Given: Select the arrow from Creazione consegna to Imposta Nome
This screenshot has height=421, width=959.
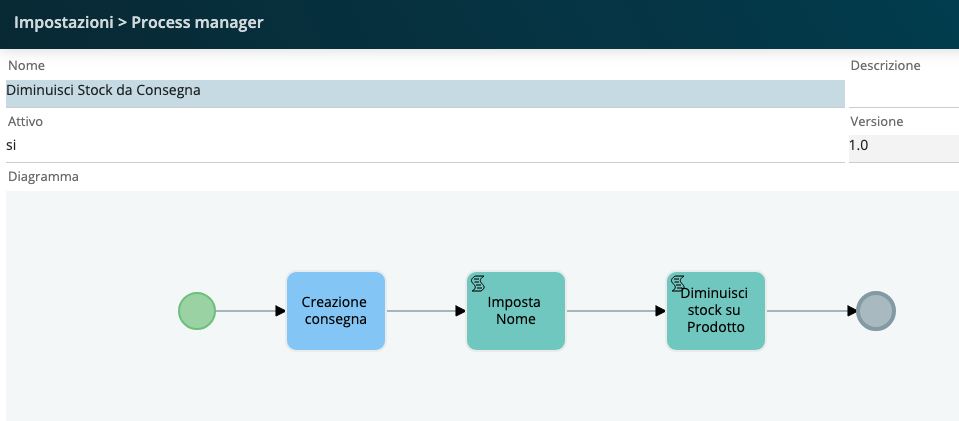Looking at the screenshot, I should (426, 311).
